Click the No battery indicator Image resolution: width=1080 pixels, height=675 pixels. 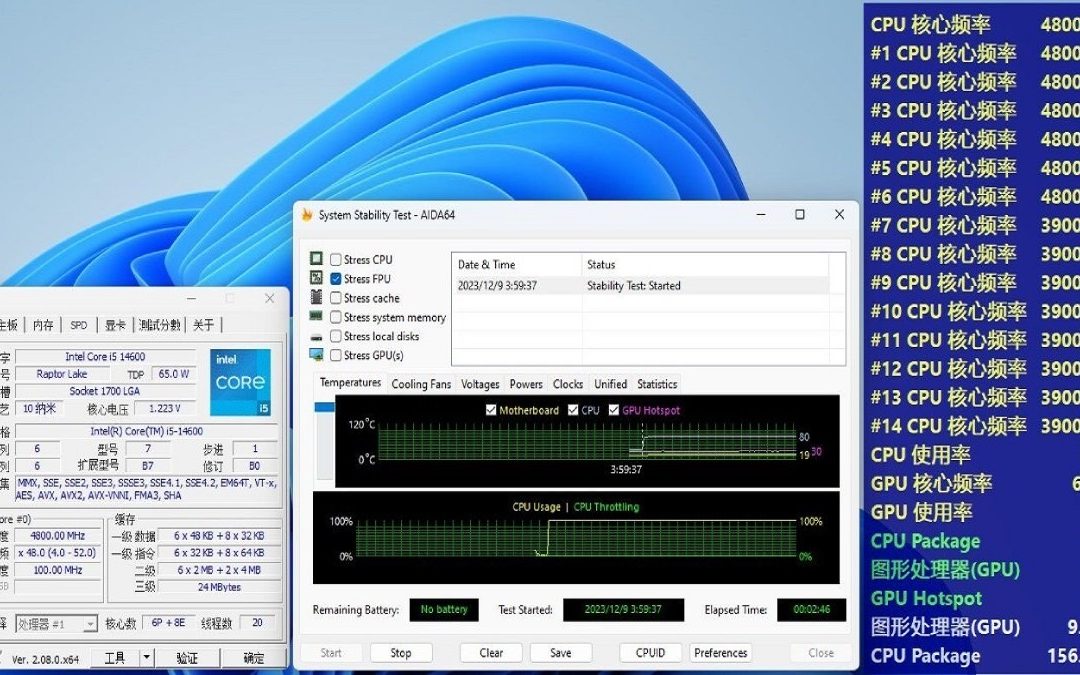444,610
